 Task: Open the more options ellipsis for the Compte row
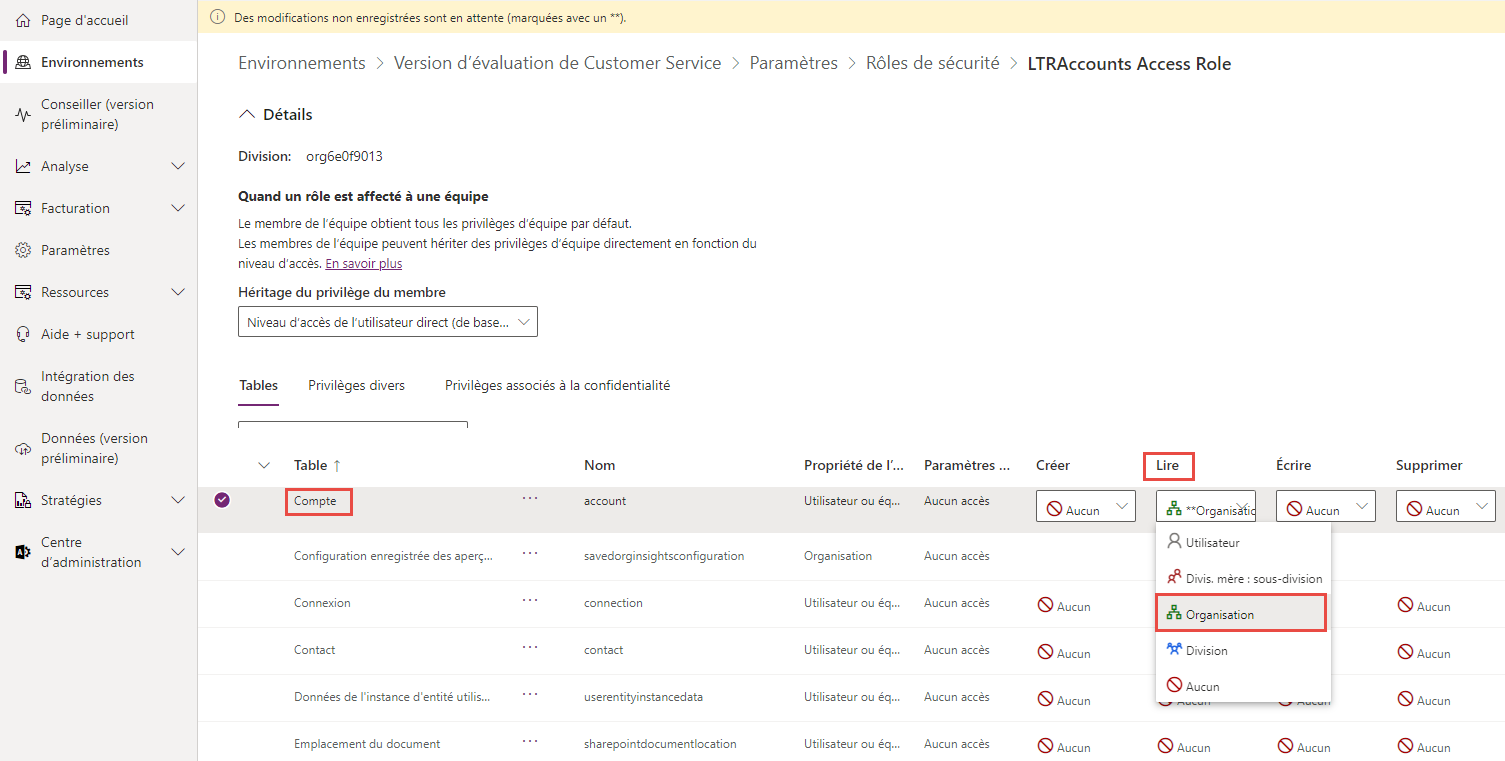[530, 498]
